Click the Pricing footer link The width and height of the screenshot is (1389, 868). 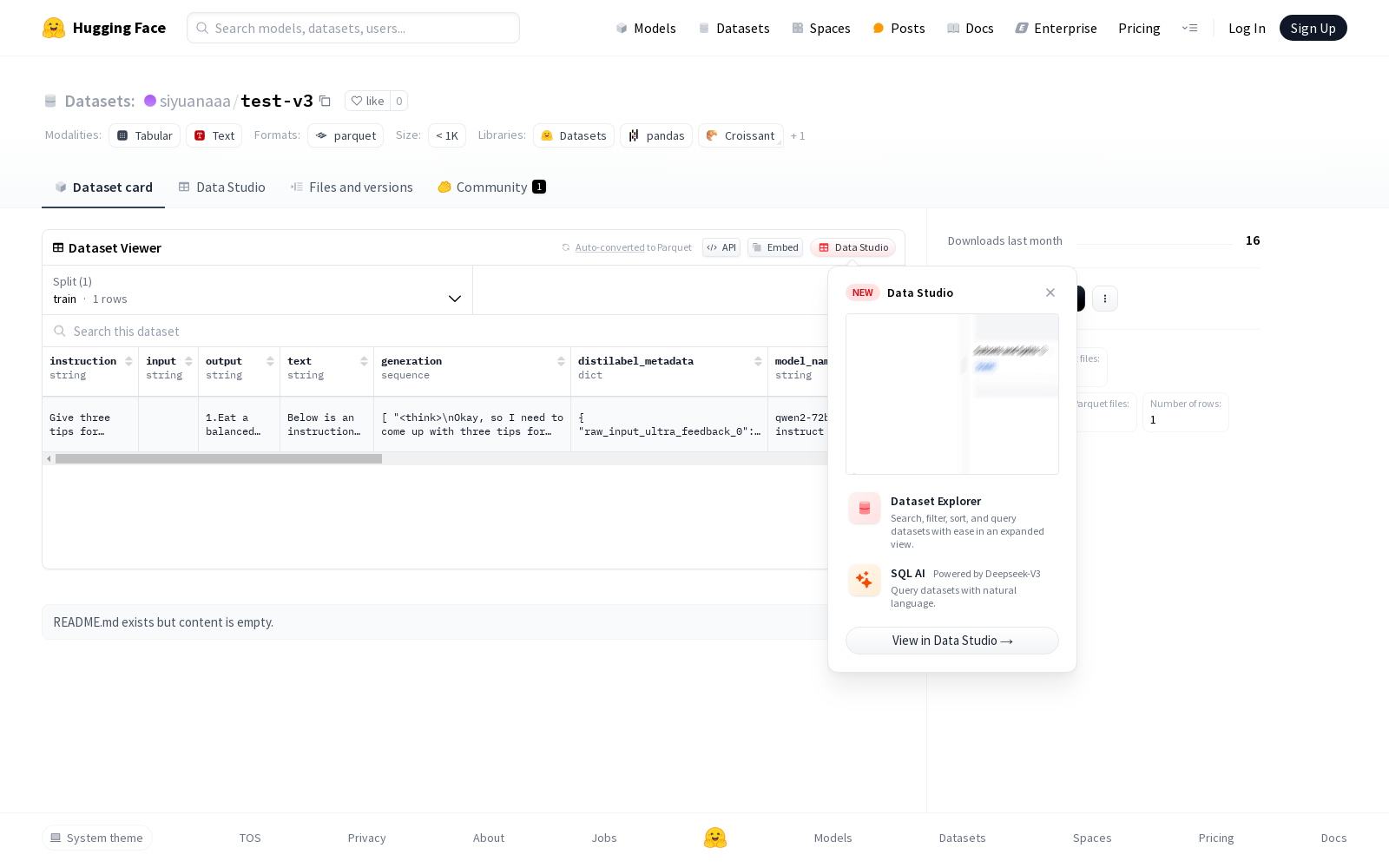point(1216,838)
